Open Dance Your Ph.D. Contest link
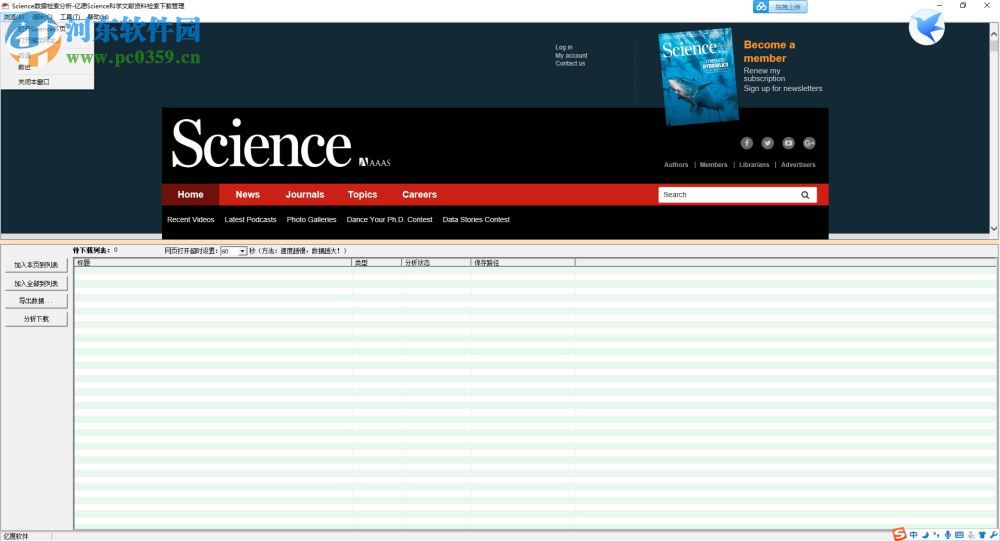Viewport: 1000px width, 541px height. coord(390,219)
